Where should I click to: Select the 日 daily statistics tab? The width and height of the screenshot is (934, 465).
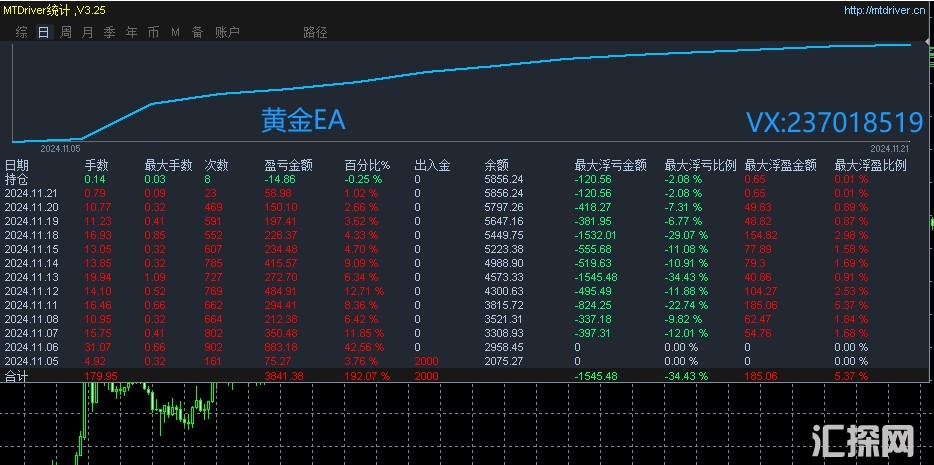click(x=43, y=32)
